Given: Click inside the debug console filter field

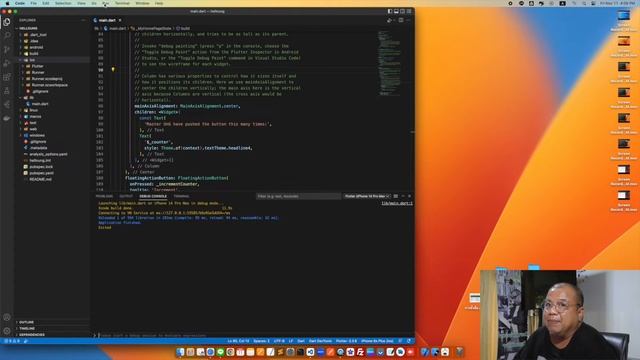Looking at the screenshot, I should point(298,196).
